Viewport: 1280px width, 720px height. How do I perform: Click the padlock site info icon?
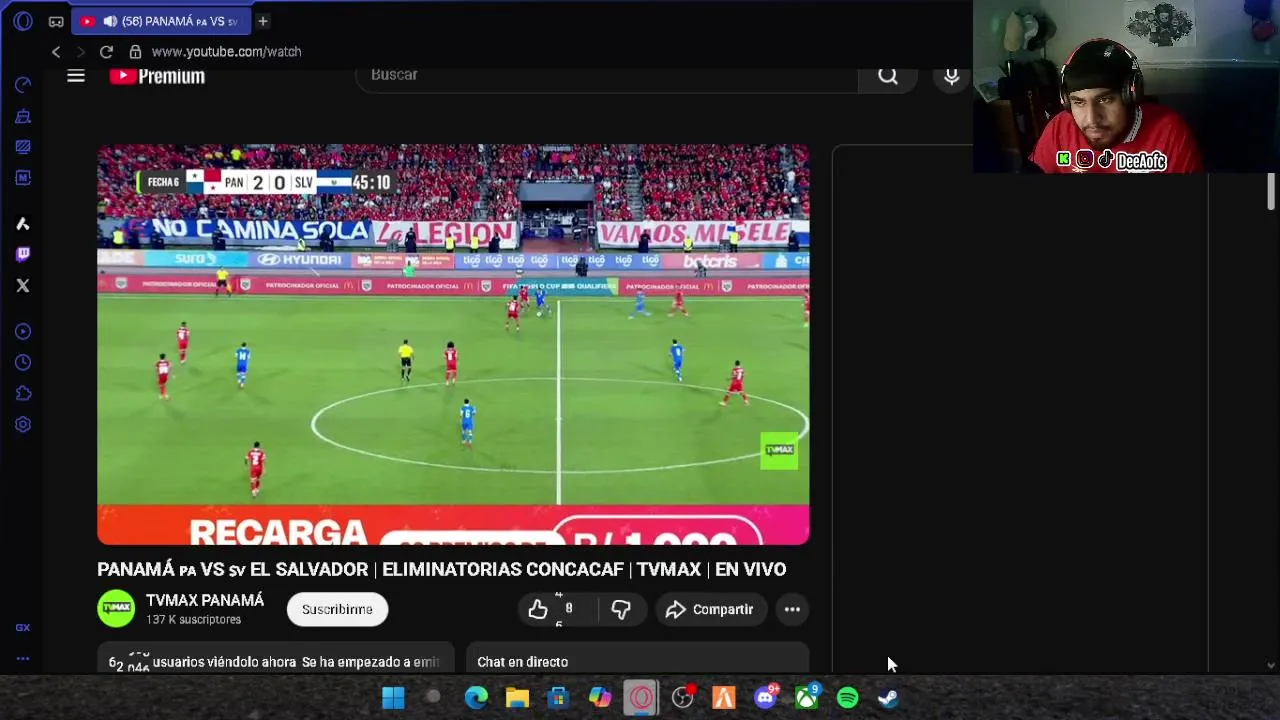coord(135,52)
